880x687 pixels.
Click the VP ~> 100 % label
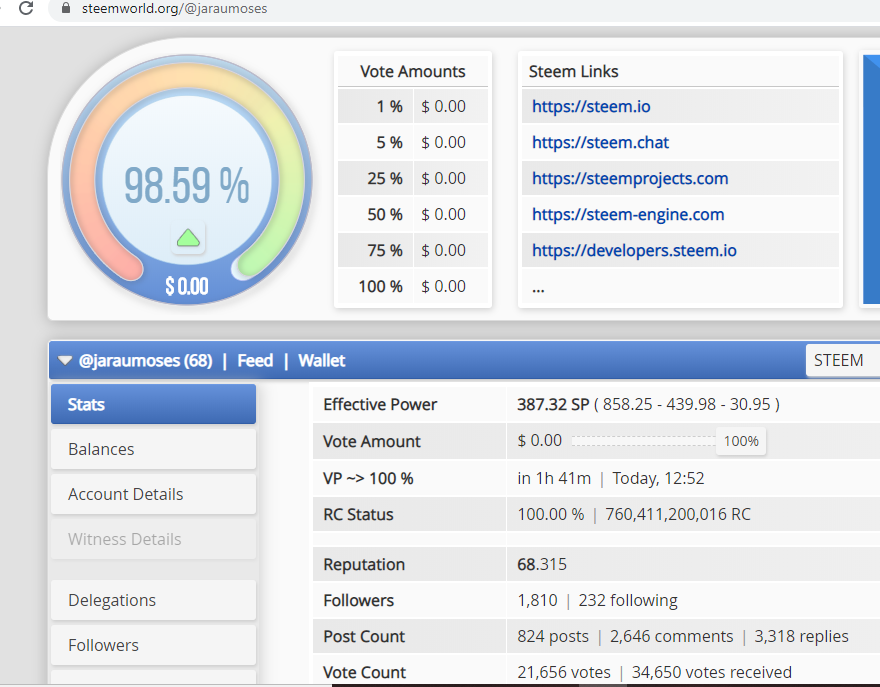click(x=368, y=478)
